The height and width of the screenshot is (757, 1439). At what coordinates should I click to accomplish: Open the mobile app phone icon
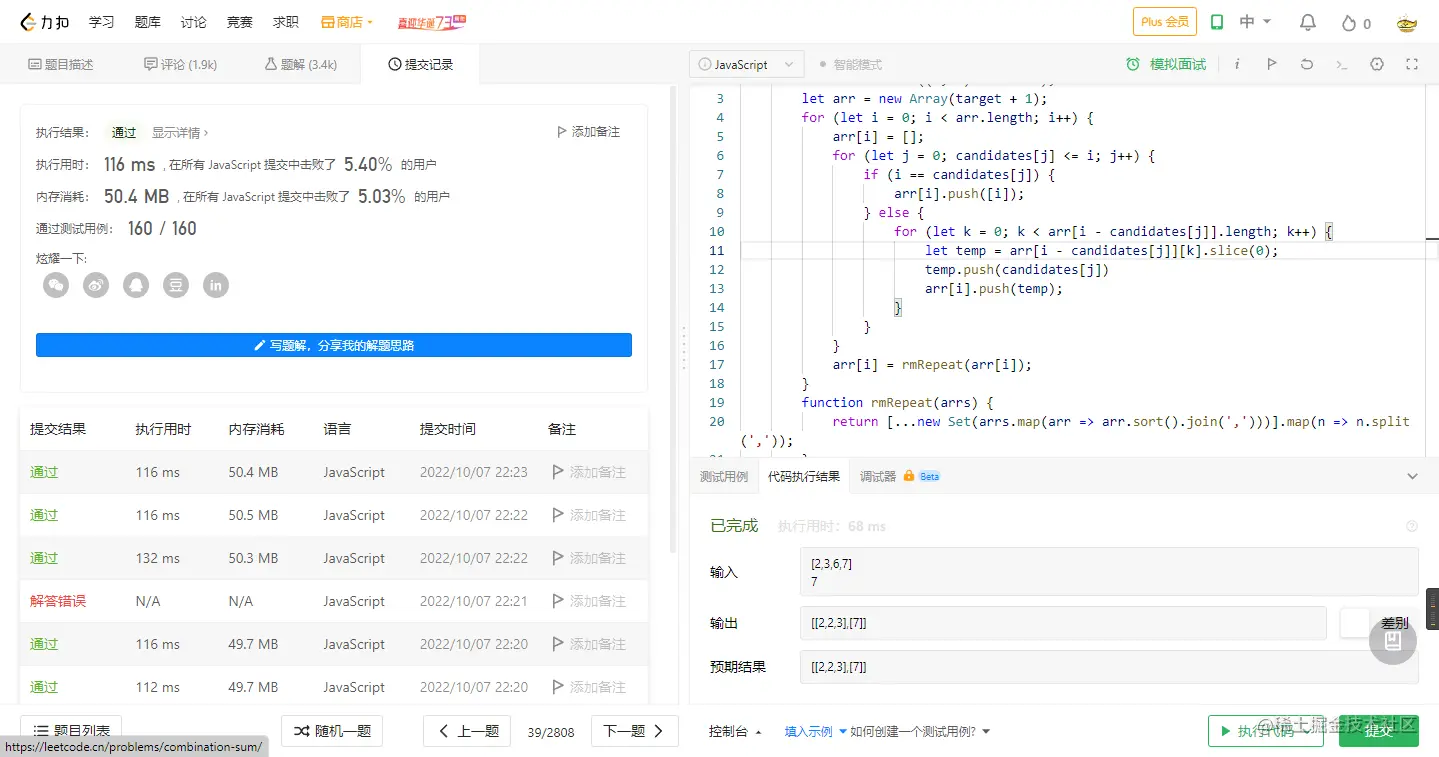(x=1217, y=22)
